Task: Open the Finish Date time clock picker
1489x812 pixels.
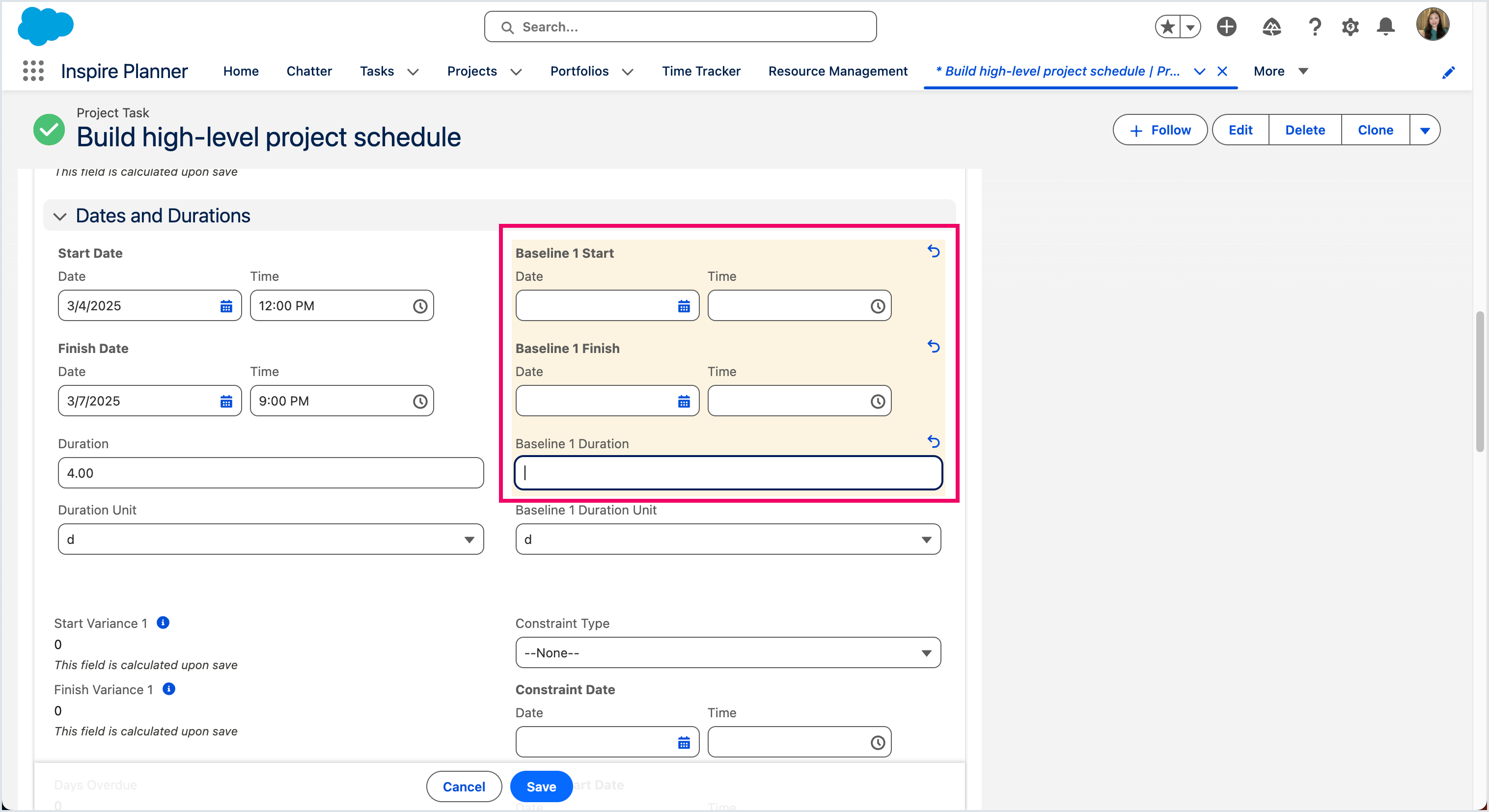Action: click(420, 402)
